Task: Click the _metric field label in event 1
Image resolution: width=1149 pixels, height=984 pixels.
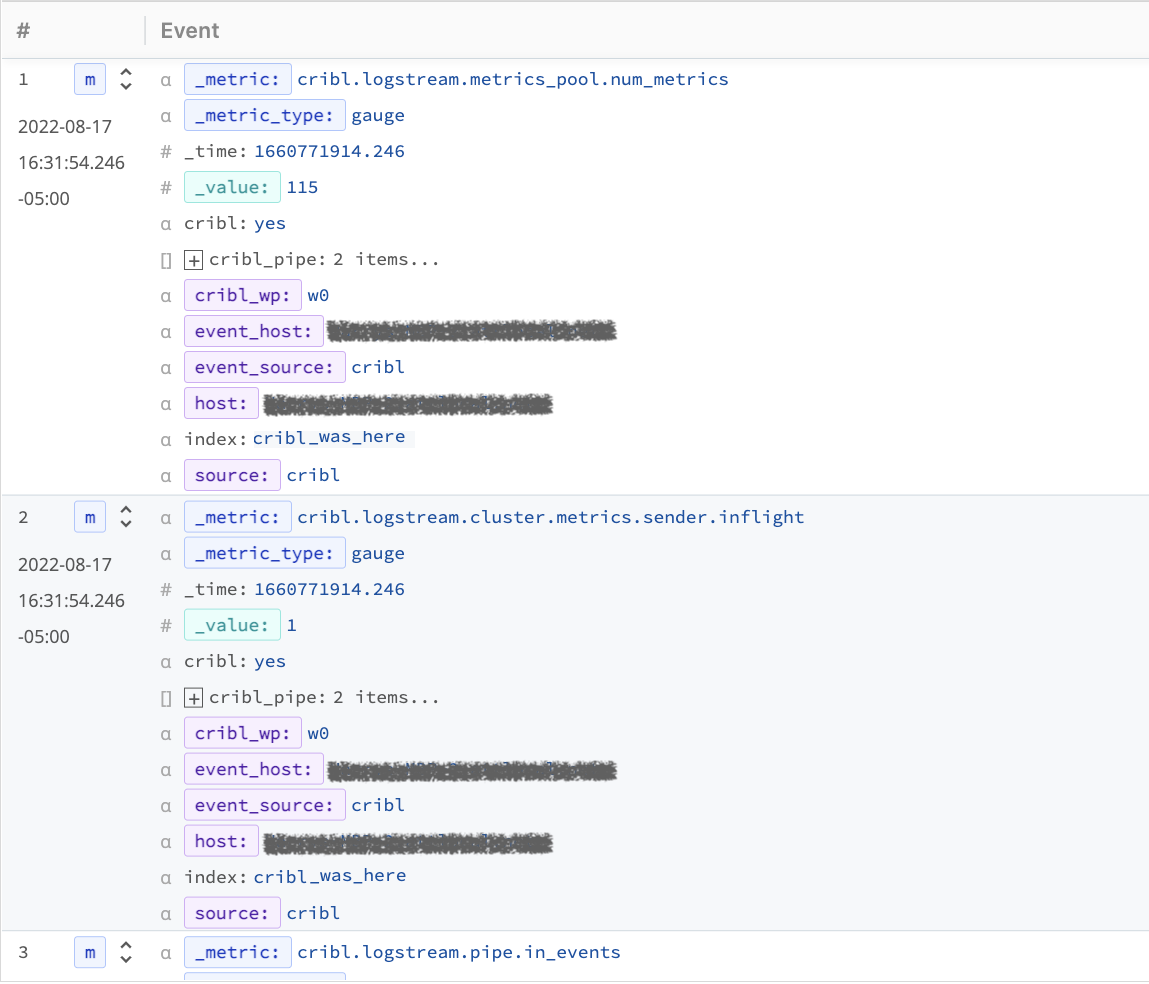Action: click(237, 80)
